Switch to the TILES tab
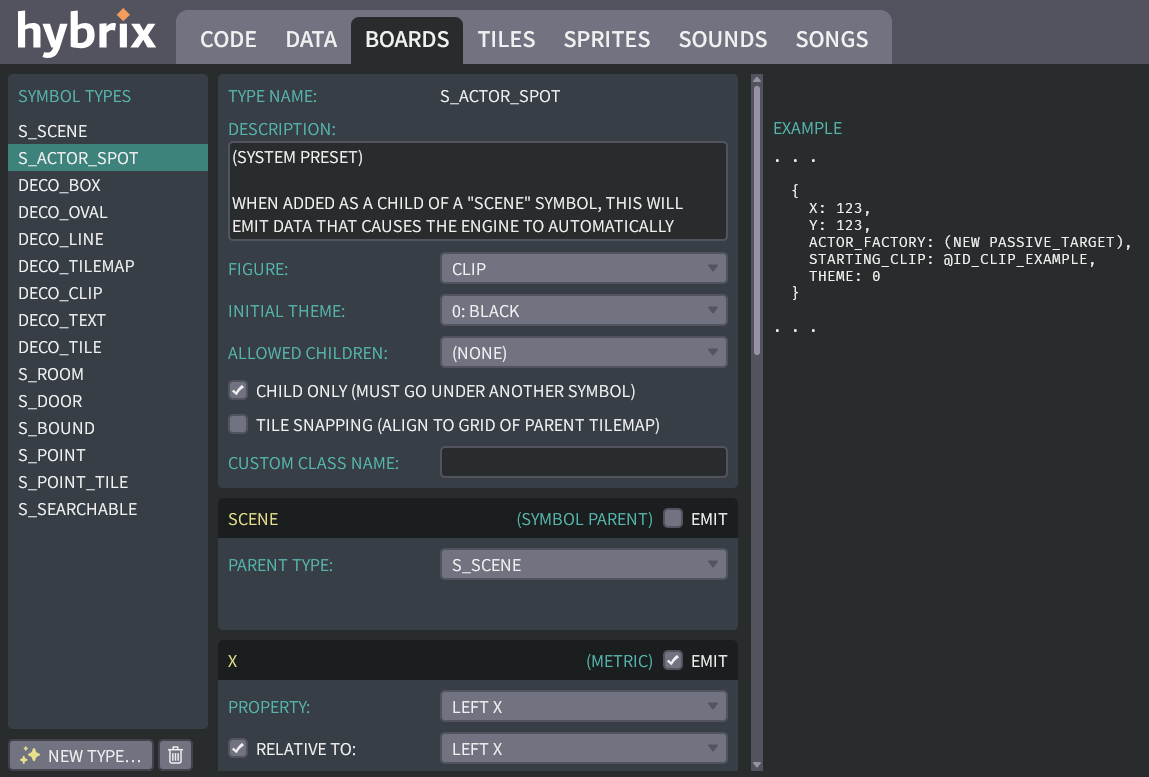Viewport: 1149px width, 777px height. pos(505,39)
